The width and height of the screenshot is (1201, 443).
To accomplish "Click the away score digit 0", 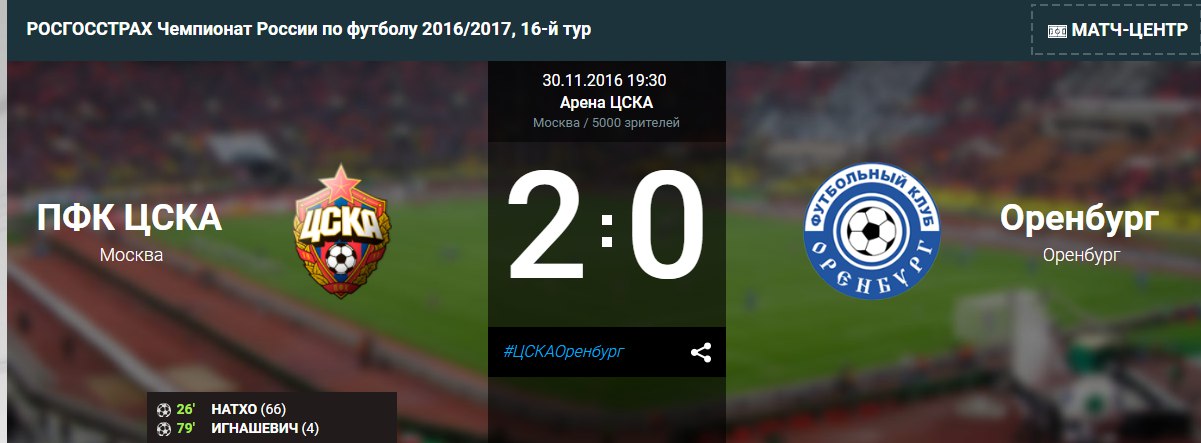I will pyautogui.click(x=667, y=228).
